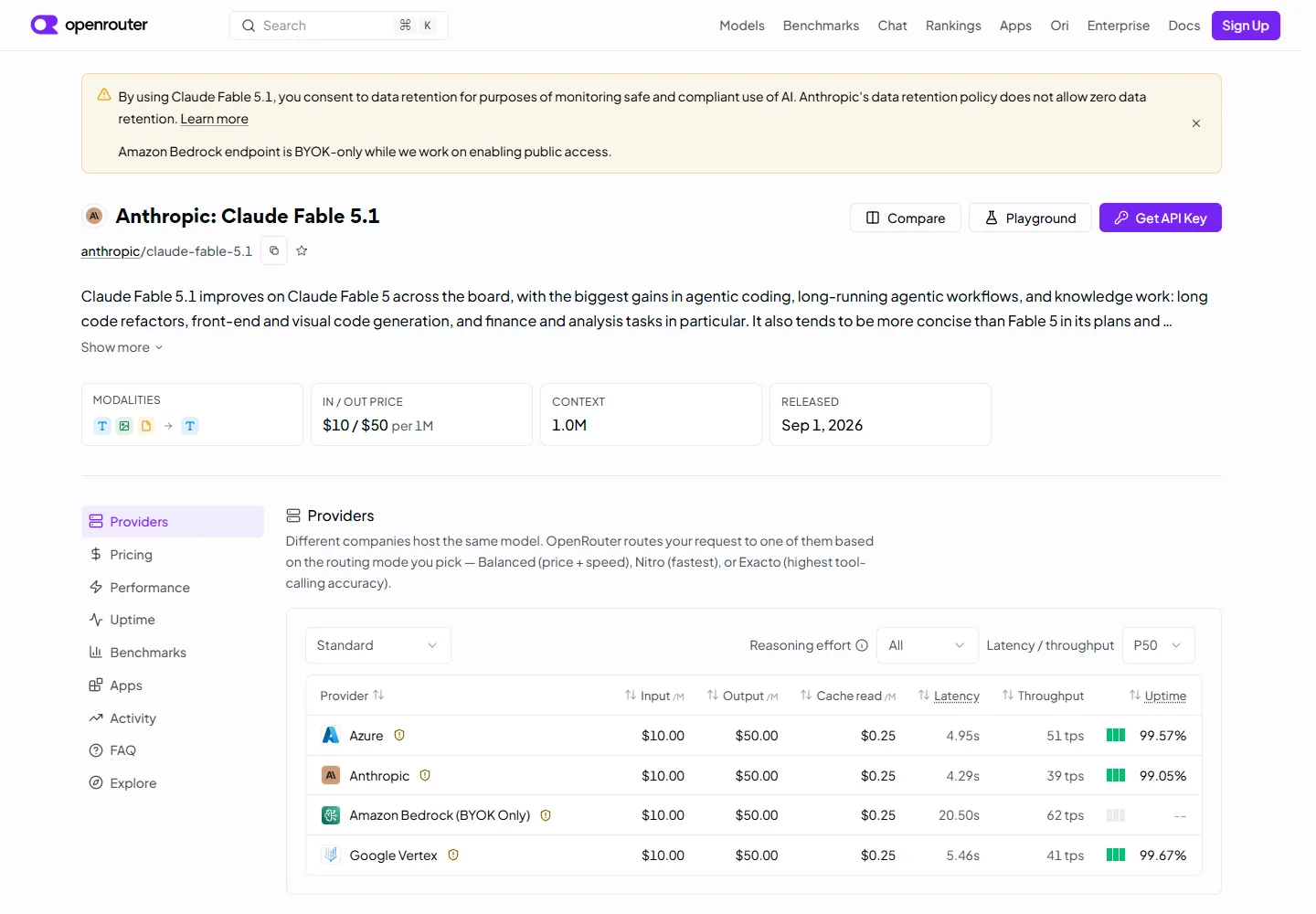This screenshot has height=914, width=1316.
Task: Select Providers in the sidebar
Action: (x=172, y=522)
